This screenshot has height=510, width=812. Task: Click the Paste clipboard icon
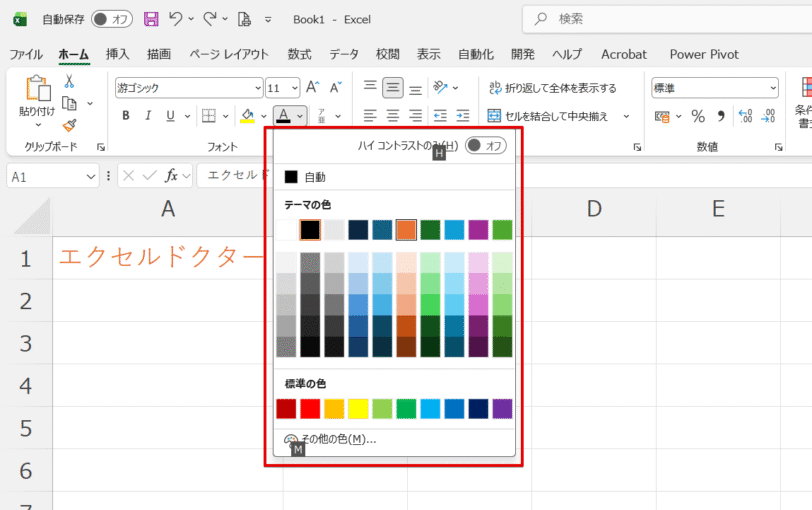[x=38, y=88]
